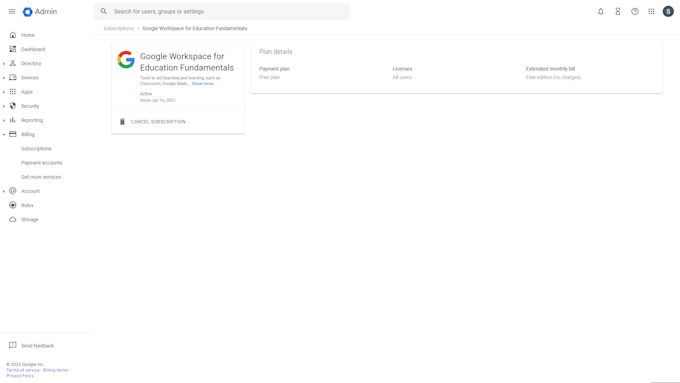Click Subscriptions breadcrumb link
The height and width of the screenshot is (383, 680).
(118, 28)
